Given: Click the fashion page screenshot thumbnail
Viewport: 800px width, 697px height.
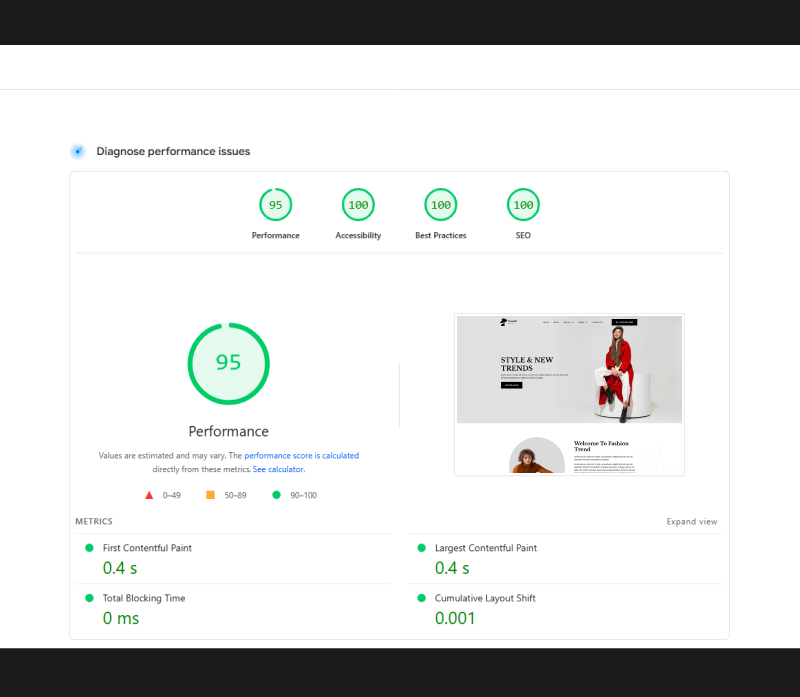Looking at the screenshot, I should [569, 394].
